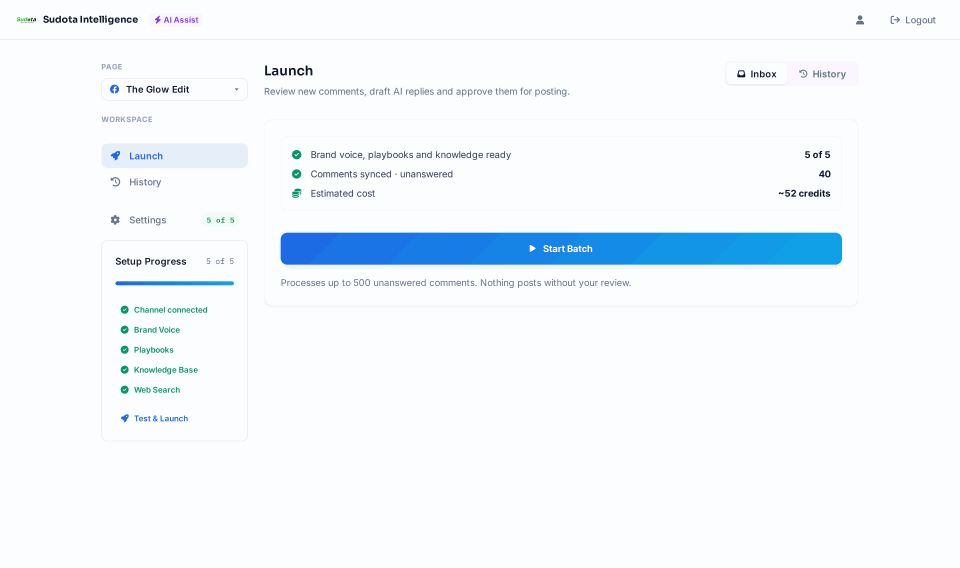This screenshot has height=568, width=960.
Task: Click the Setup Progress bar
Action: tap(174, 283)
